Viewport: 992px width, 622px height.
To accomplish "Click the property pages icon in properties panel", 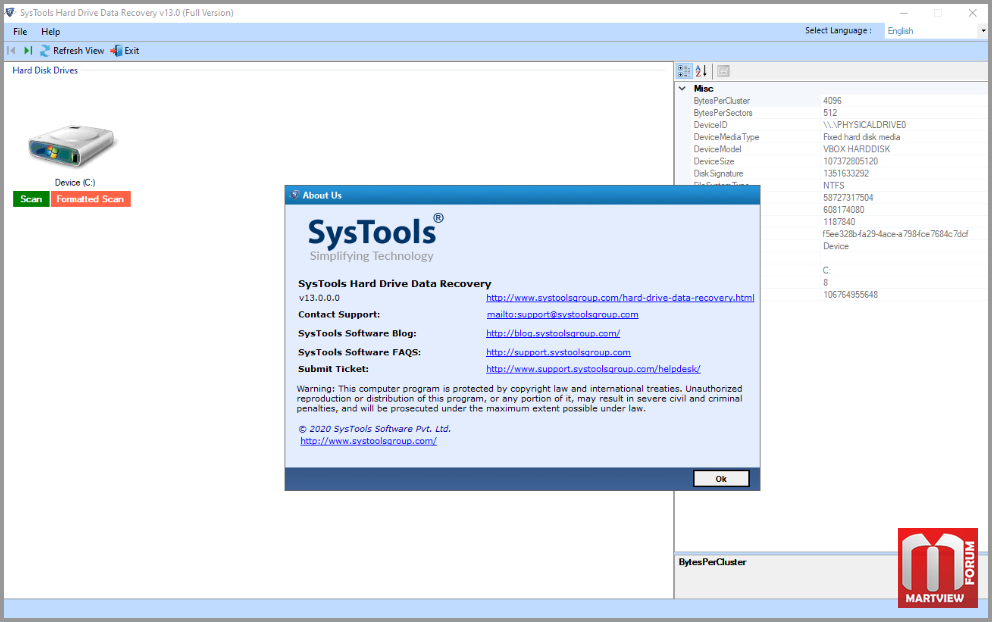I will pos(723,71).
